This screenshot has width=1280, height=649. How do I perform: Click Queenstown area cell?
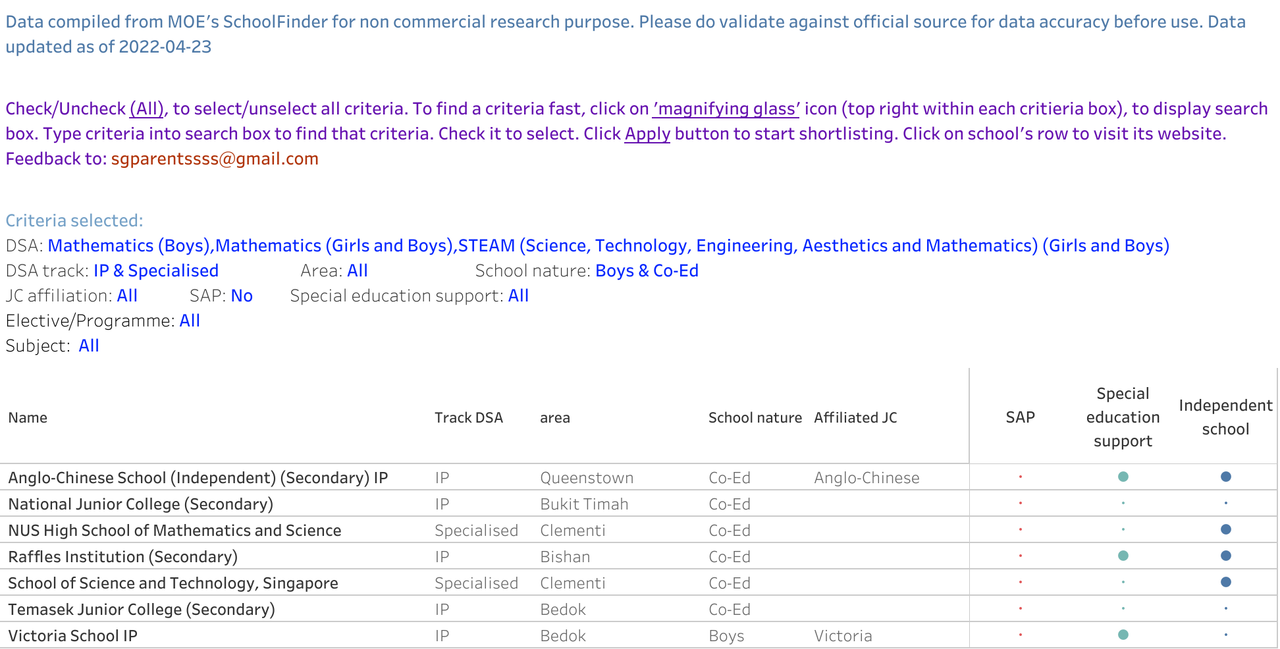(x=587, y=478)
